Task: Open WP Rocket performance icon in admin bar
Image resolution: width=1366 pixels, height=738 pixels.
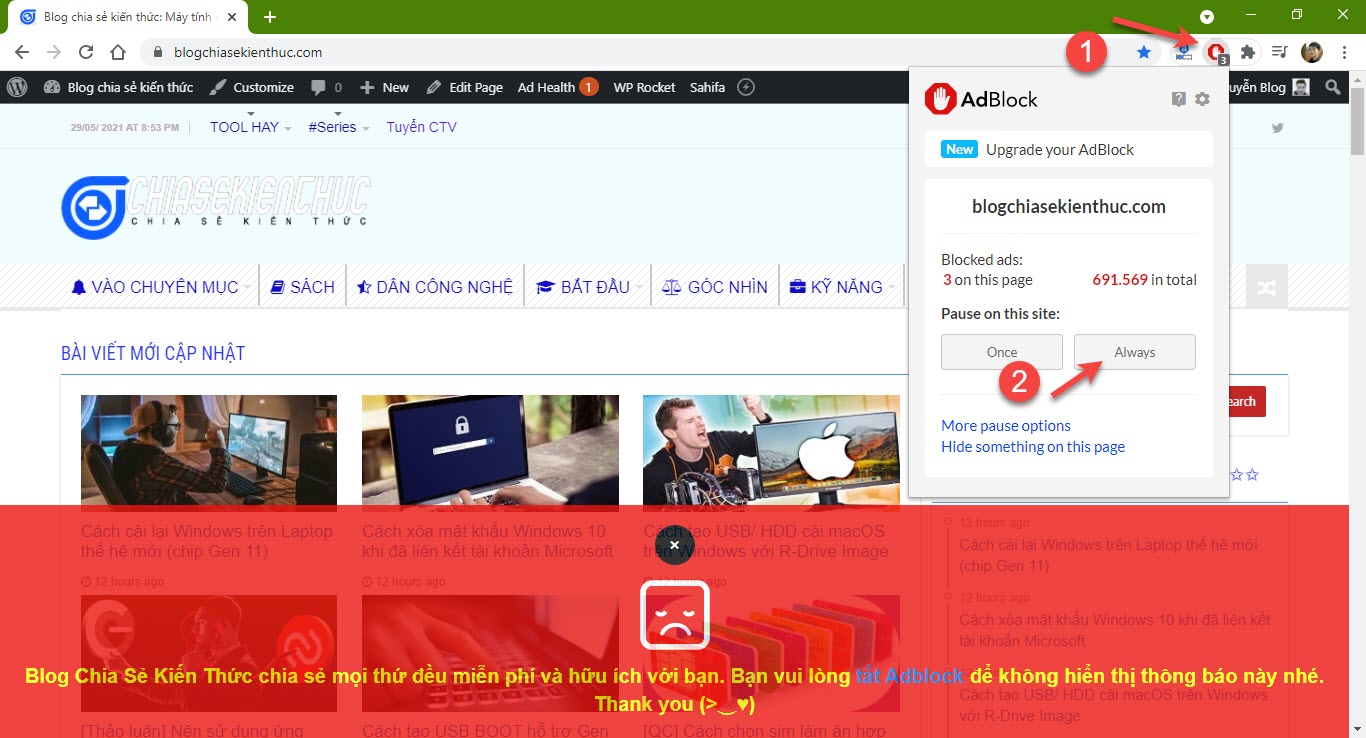Action: click(745, 87)
